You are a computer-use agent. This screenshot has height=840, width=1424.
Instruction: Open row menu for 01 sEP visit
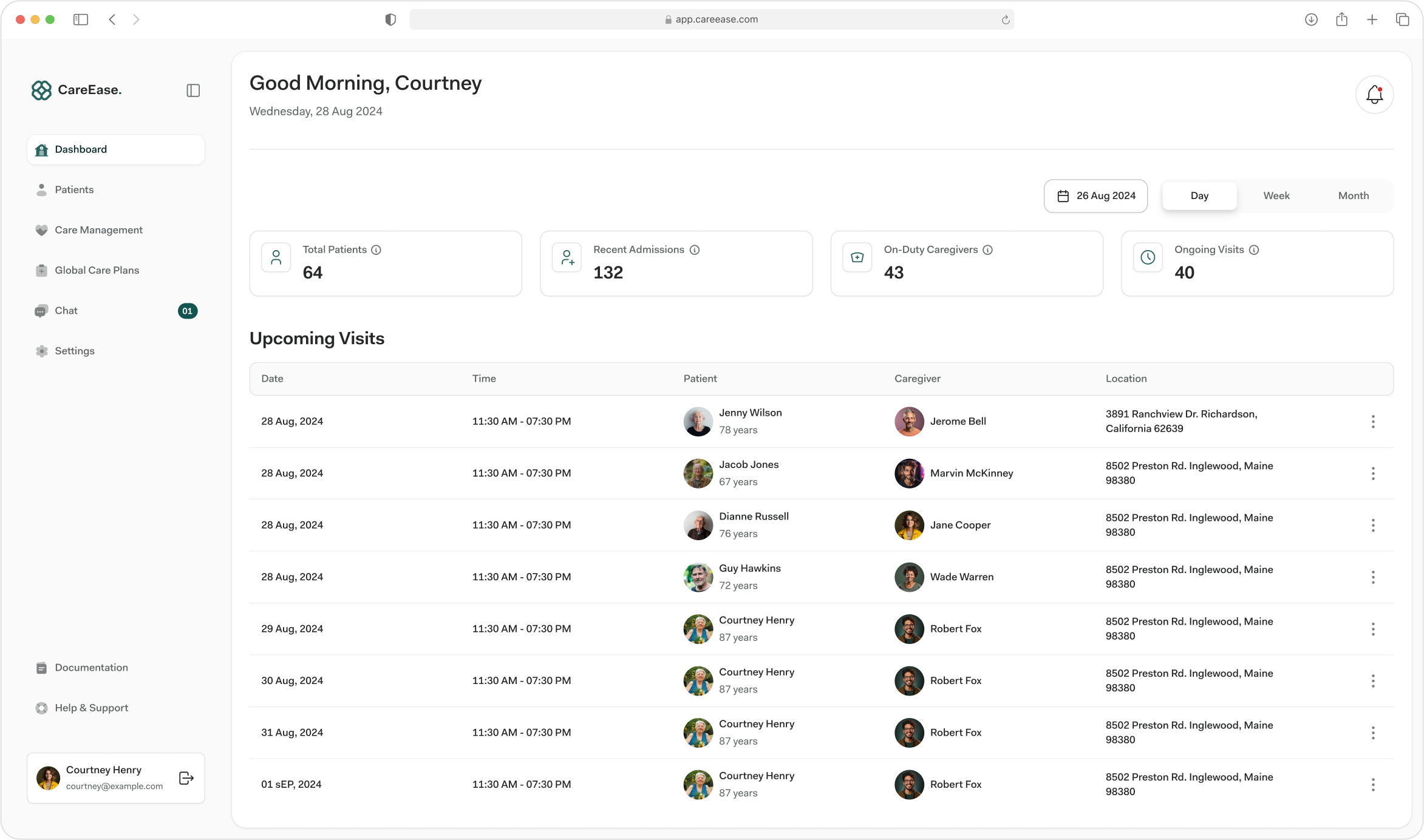(x=1373, y=785)
